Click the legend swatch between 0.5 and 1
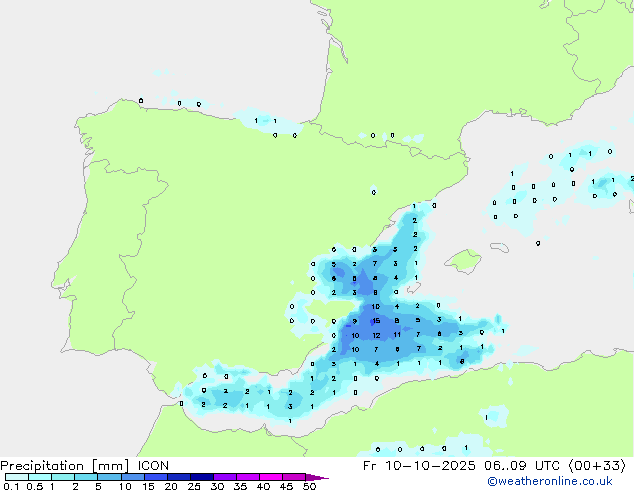Screen dimensions: 634x490 40,477
